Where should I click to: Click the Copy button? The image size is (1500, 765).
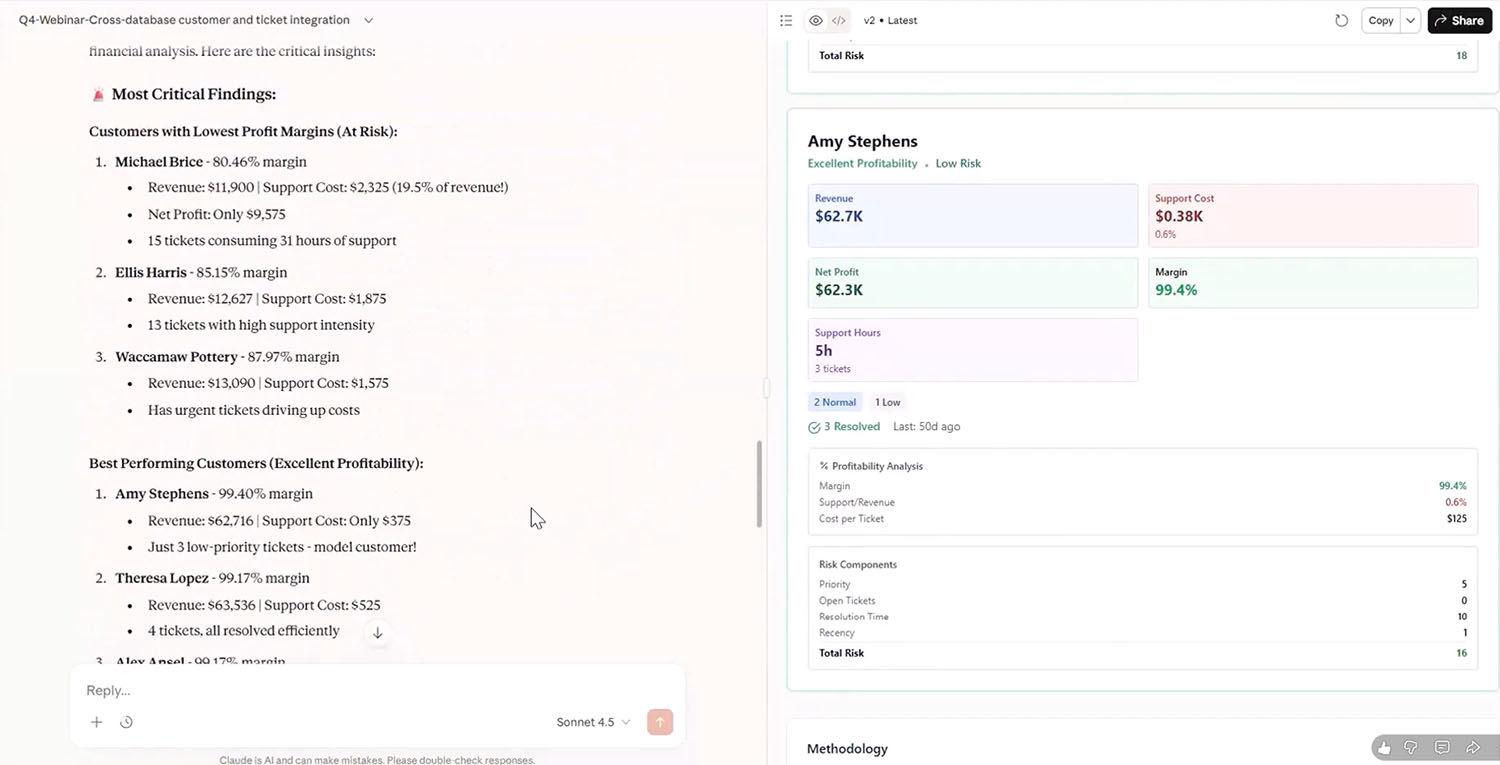pos(1381,21)
